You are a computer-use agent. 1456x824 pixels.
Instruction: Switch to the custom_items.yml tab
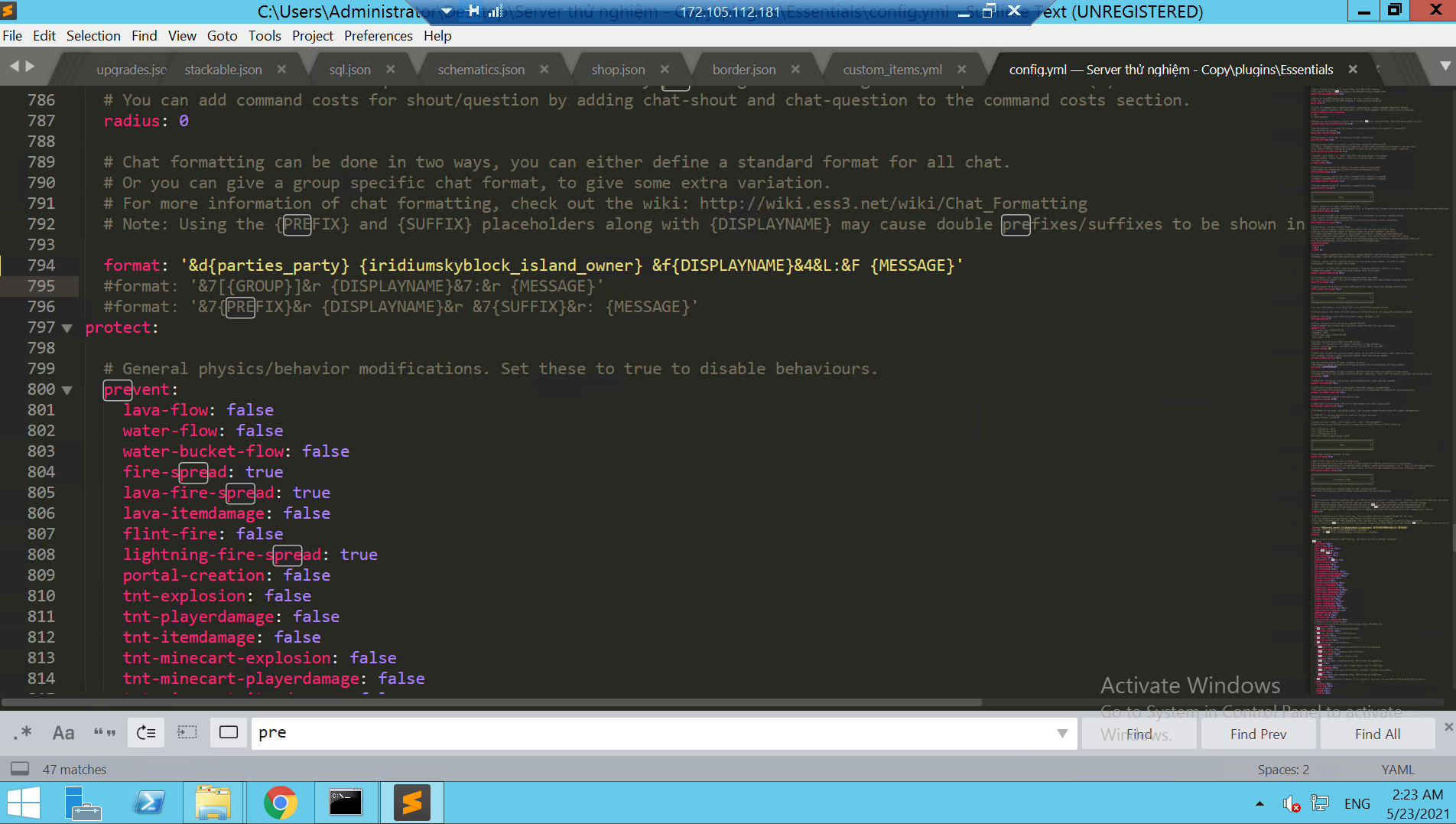click(892, 70)
